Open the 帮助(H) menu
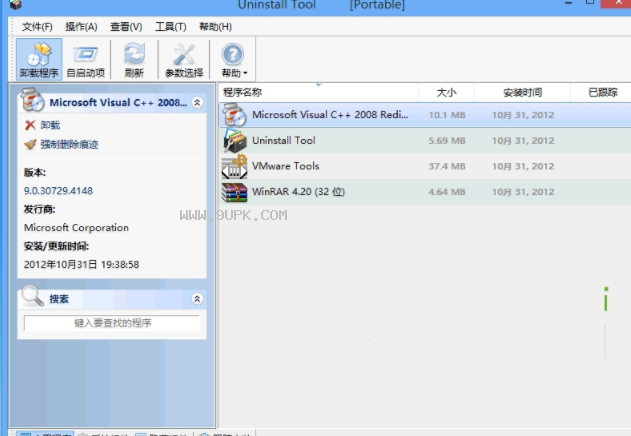Screen dimensions: 631x436 (x=215, y=27)
